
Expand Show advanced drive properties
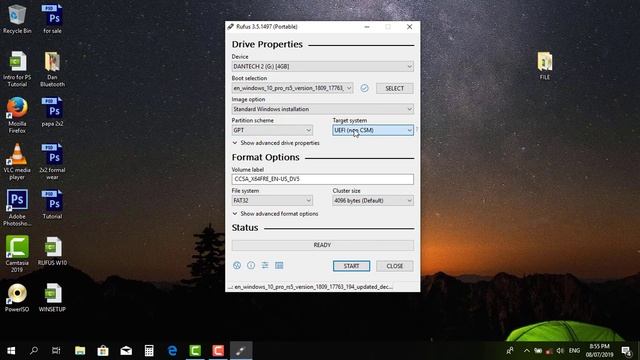click(x=276, y=143)
